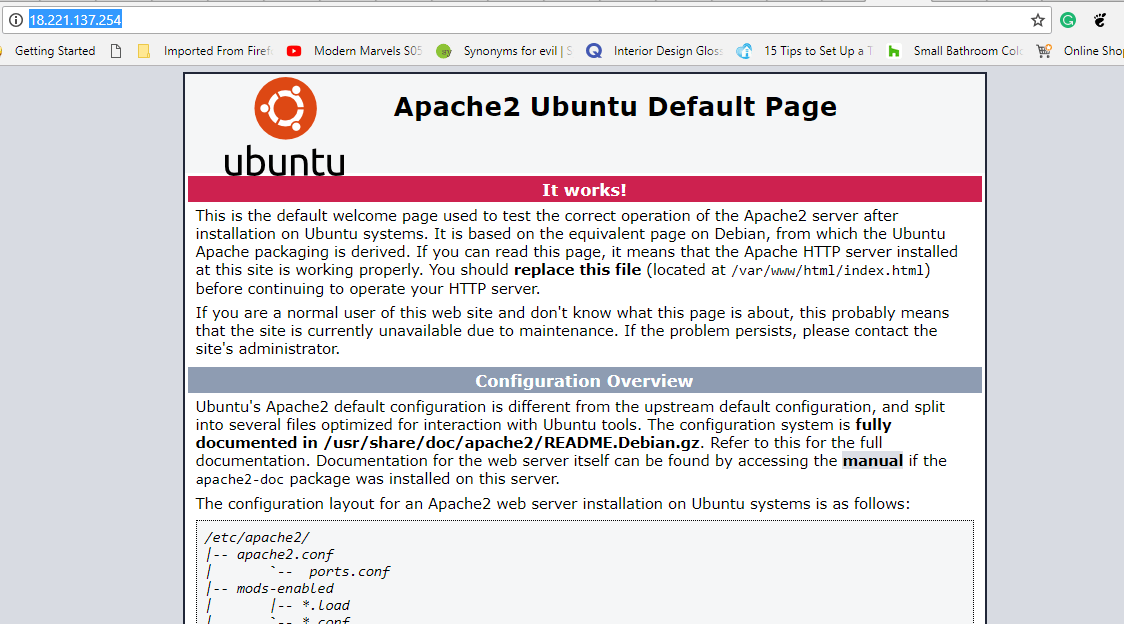Viewport: 1124px width, 624px height.
Task: Open the Synonyms for evil bookmark
Action: [x=505, y=51]
